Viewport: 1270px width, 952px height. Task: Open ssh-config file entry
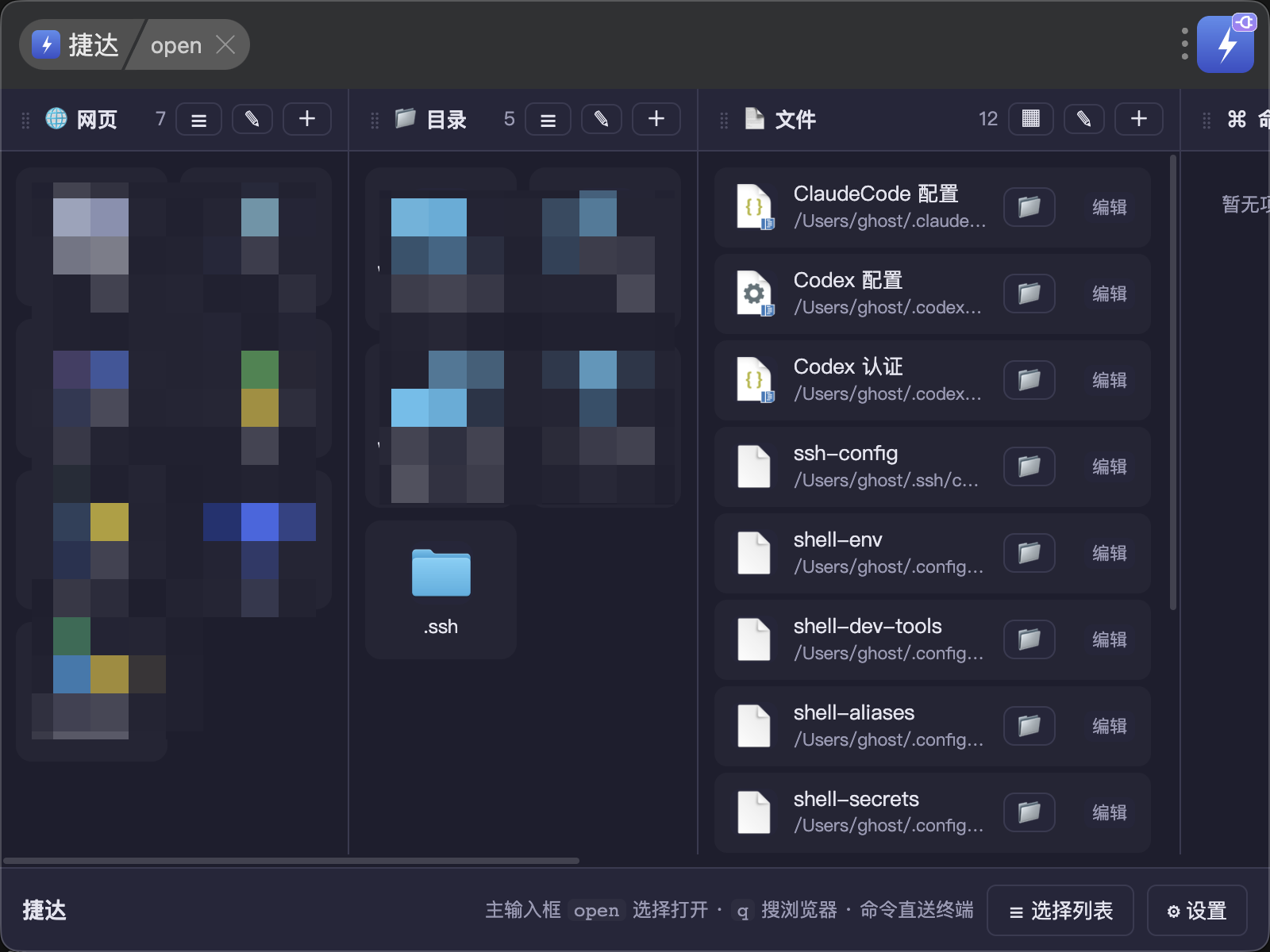[933, 466]
